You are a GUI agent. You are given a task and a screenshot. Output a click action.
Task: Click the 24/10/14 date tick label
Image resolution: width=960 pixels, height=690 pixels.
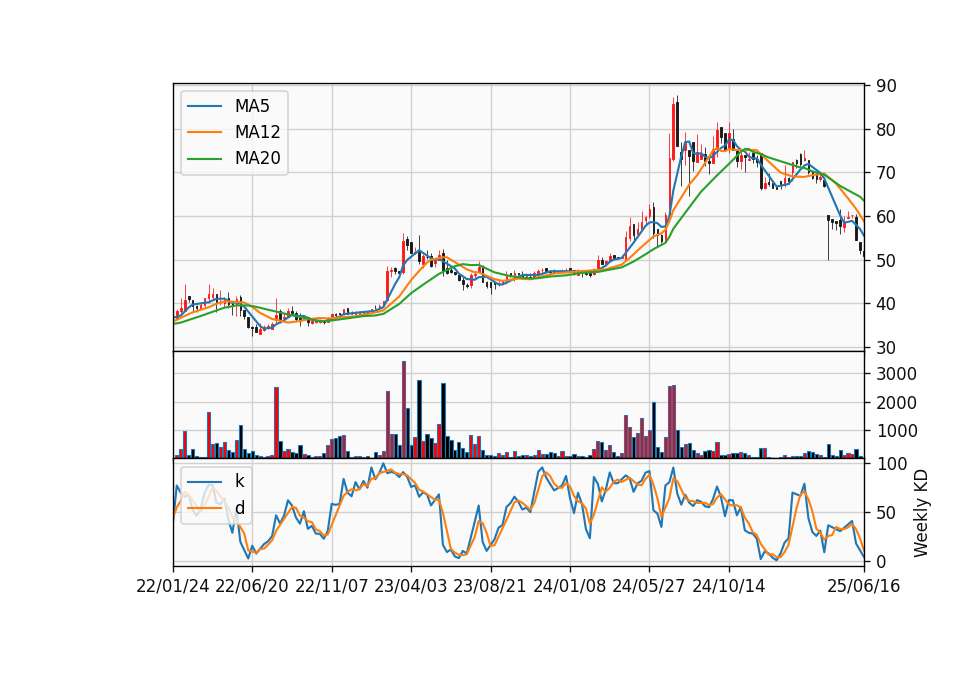coord(729,586)
